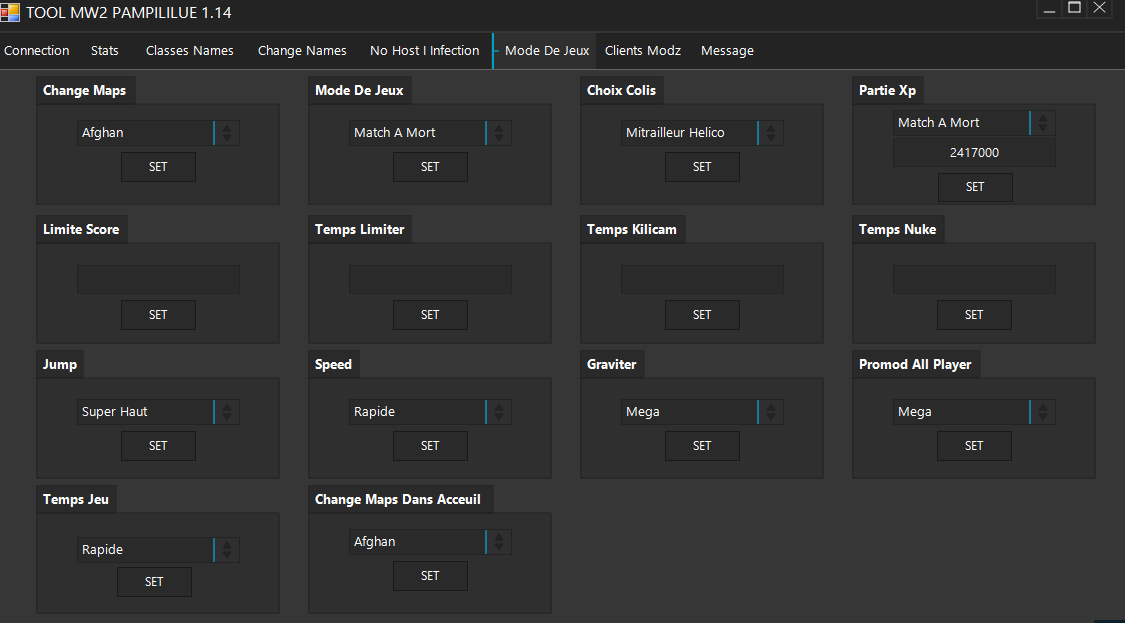Click the Graviter spinner arrows
The width and height of the screenshot is (1125, 623).
point(771,412)
